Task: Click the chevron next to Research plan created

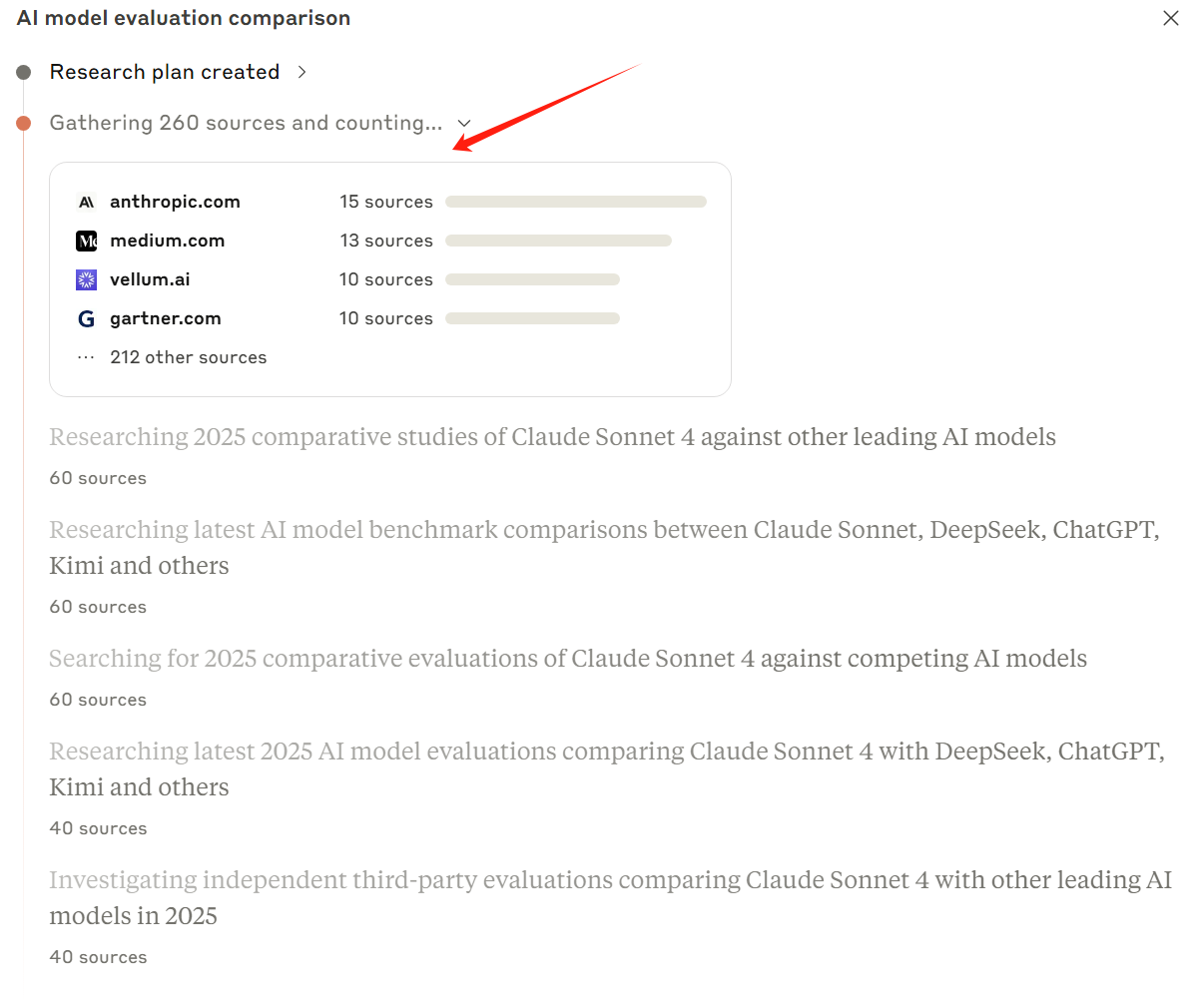Action: [x=302, y=72]
